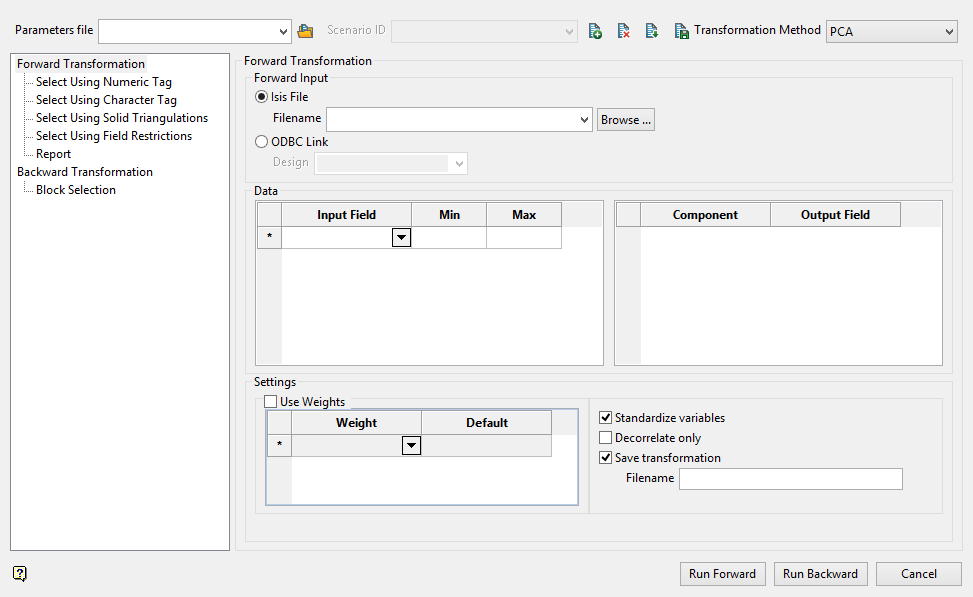This screenshot has width=973, height=597.
Task: Open Select Using Solid Triangulations tree item
Action: pyautogui.click(x=122, y=118)
